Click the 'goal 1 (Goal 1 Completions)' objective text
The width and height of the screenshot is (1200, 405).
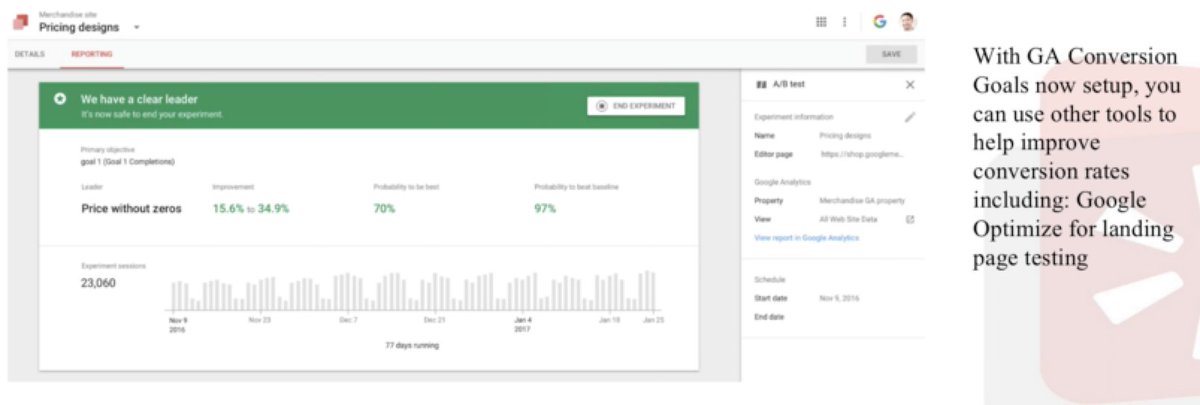[x=128, y=161]
